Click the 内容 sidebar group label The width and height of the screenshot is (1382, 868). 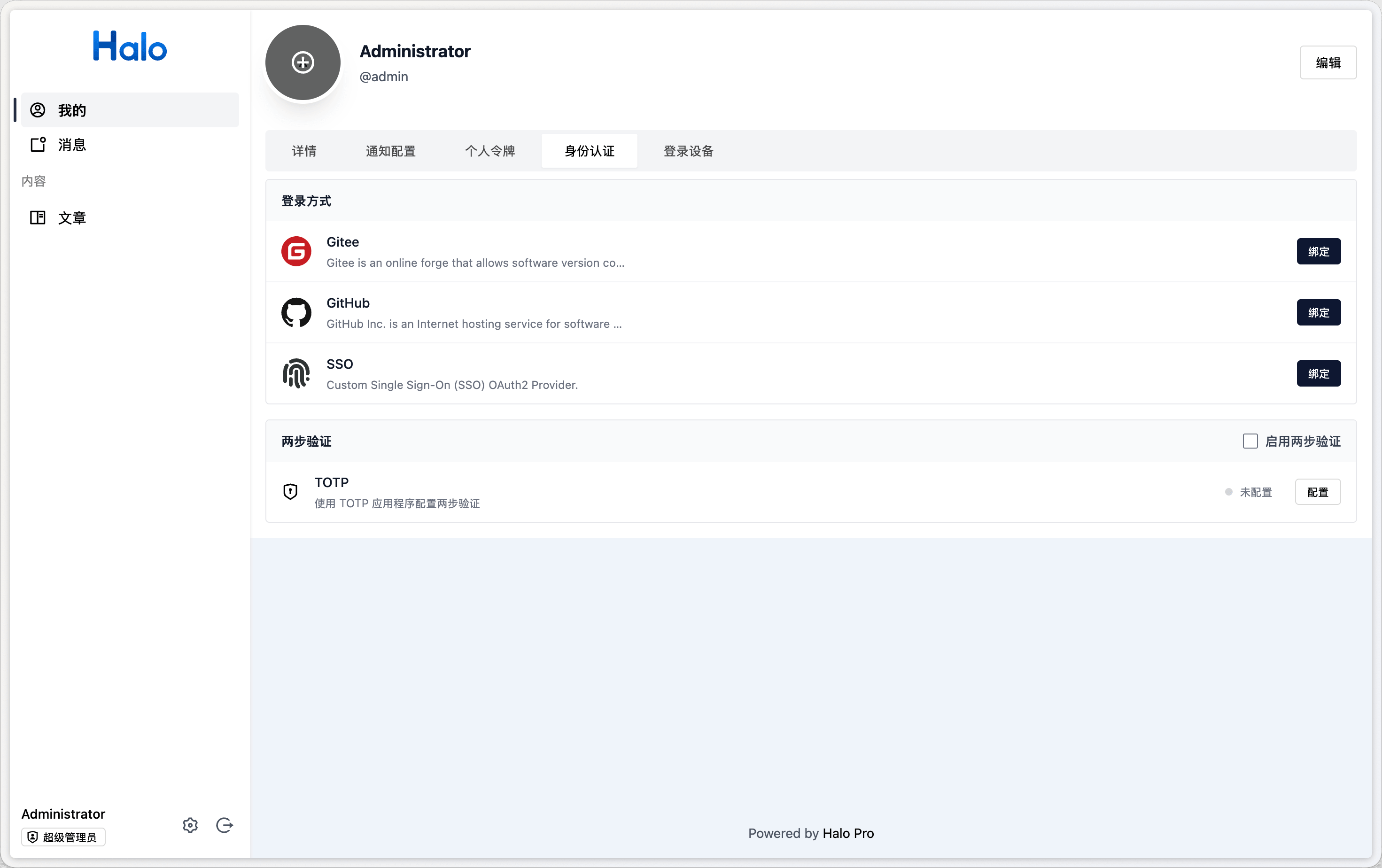click(33, 181)
